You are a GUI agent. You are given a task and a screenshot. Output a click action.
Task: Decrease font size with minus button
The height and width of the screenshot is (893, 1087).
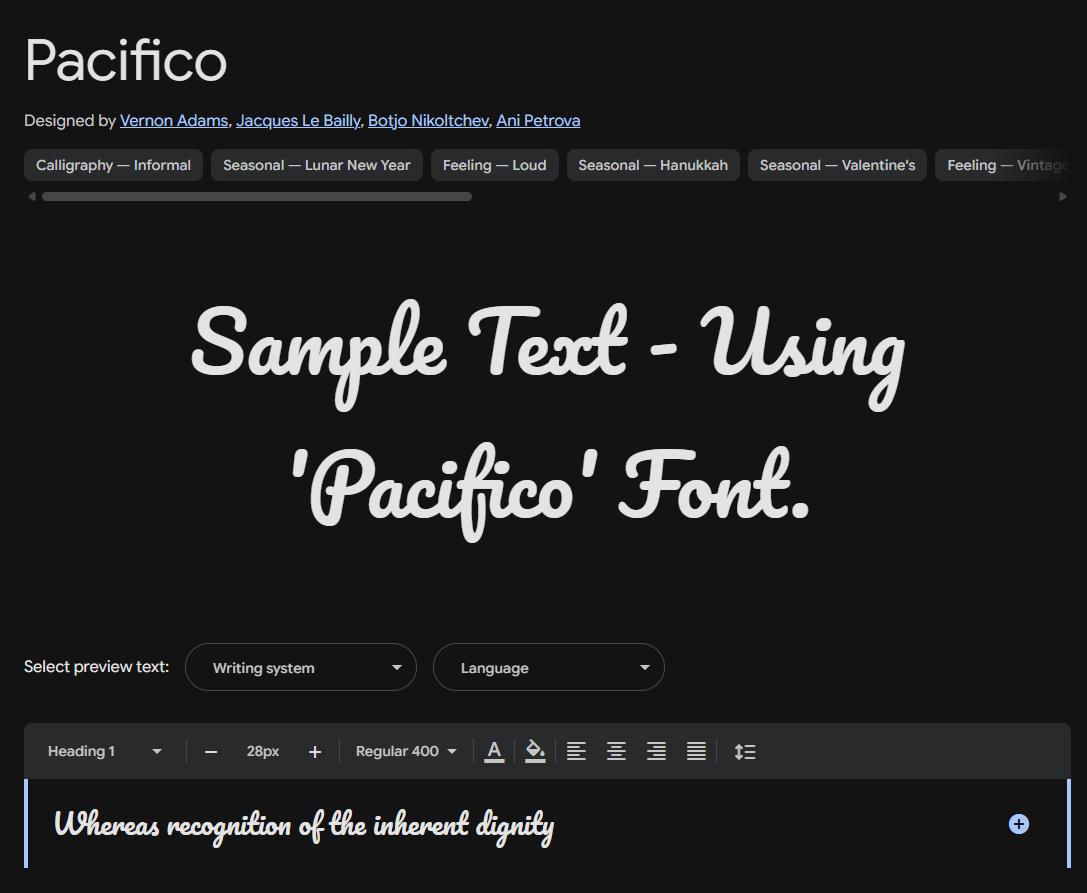211,752
